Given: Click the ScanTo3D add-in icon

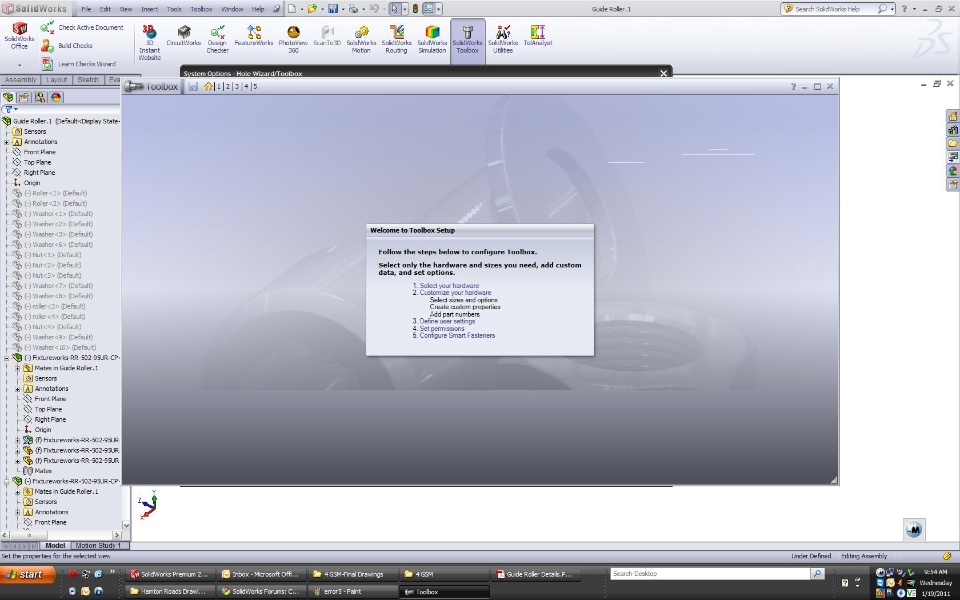Looking at the screenshot, I should pos(327,36).
